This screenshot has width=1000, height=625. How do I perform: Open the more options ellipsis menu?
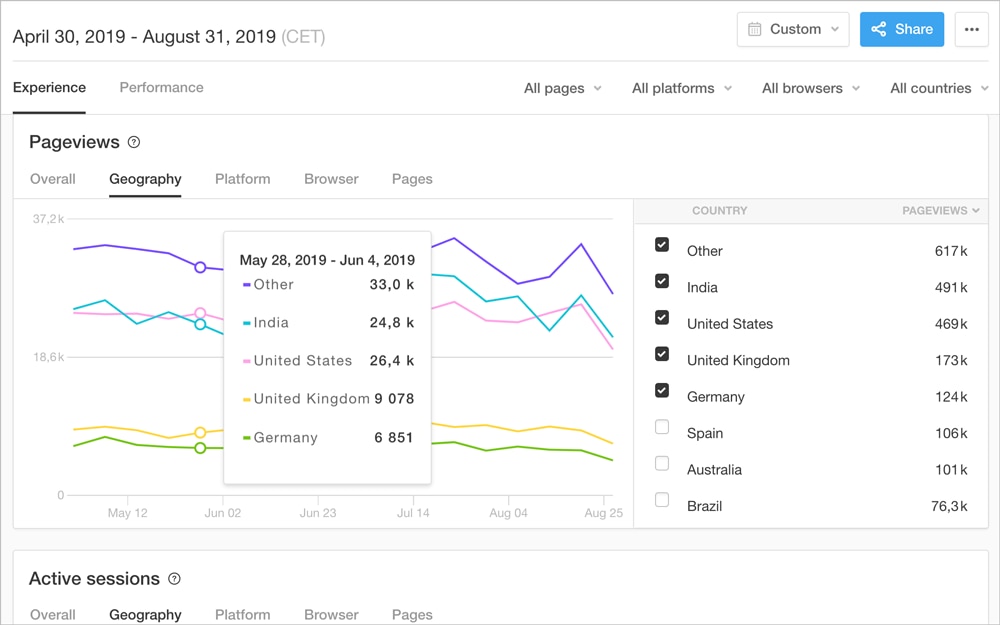pos(971,30)
